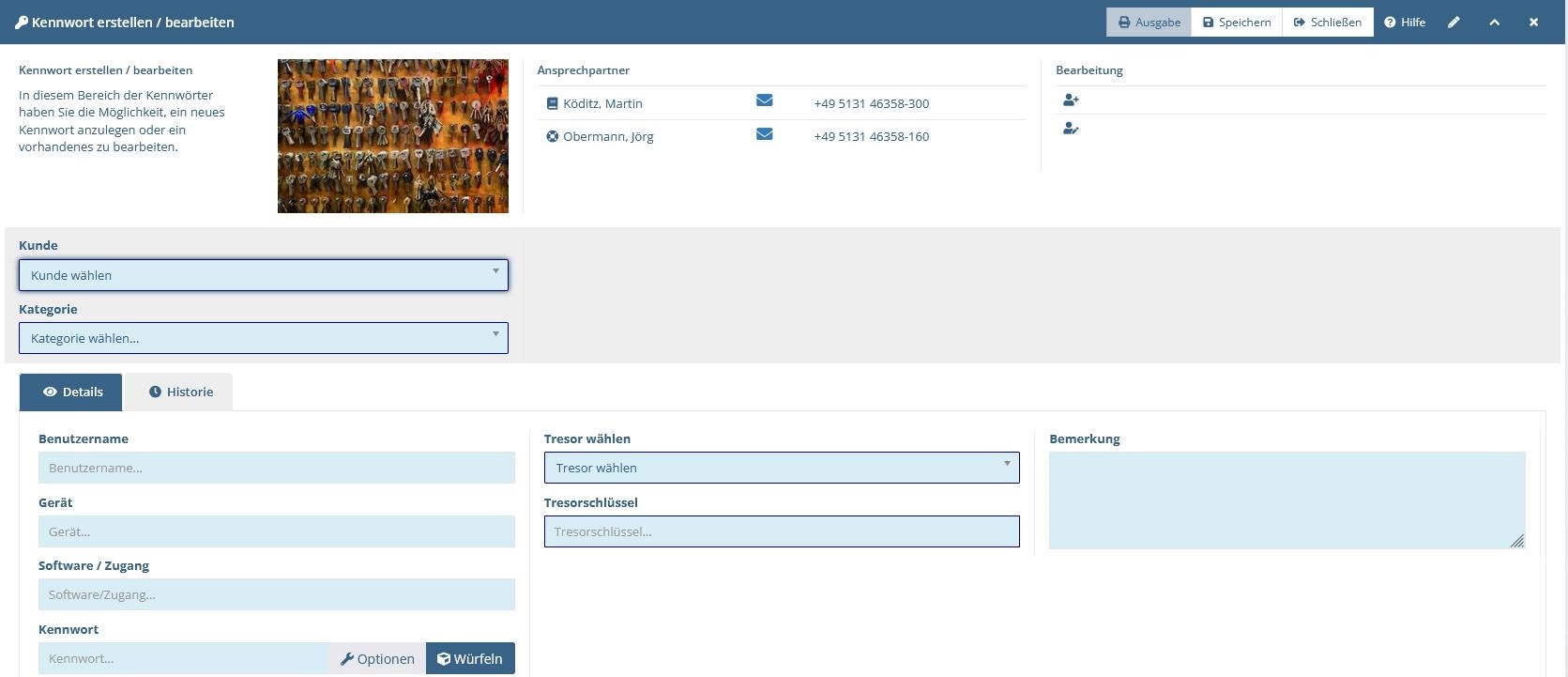Click contact name Köditz, Martin
1568x677 pixels.
[602, 103]
